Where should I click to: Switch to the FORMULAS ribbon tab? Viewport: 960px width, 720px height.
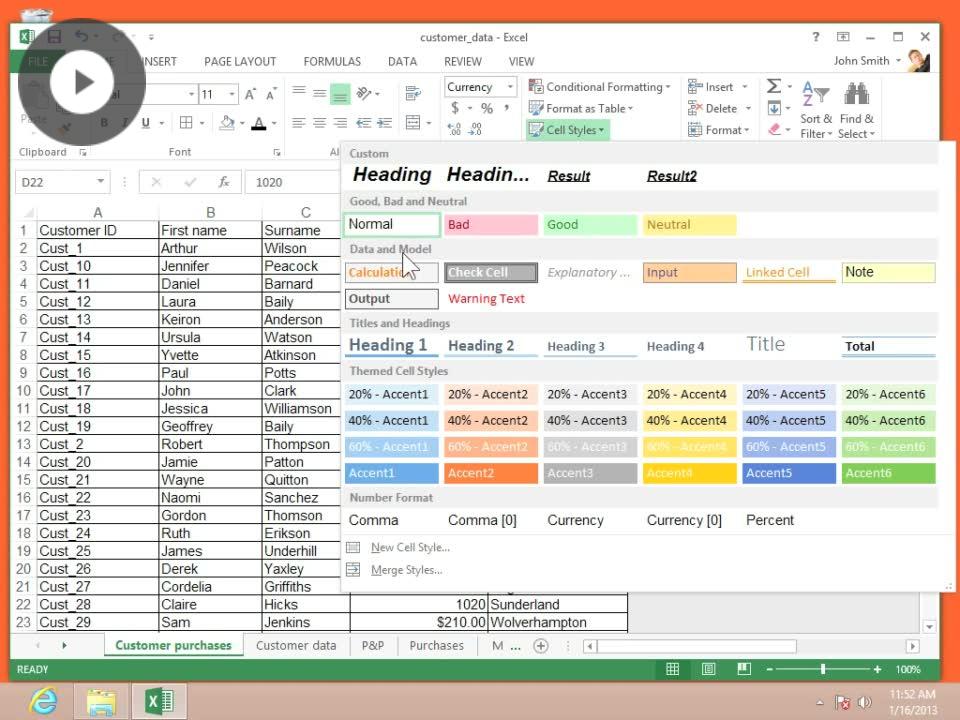coord(332,61)
